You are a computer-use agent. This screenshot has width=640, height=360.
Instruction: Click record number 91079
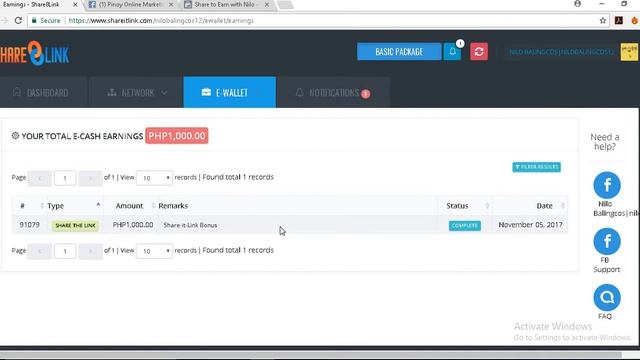[x=29, y=225]
